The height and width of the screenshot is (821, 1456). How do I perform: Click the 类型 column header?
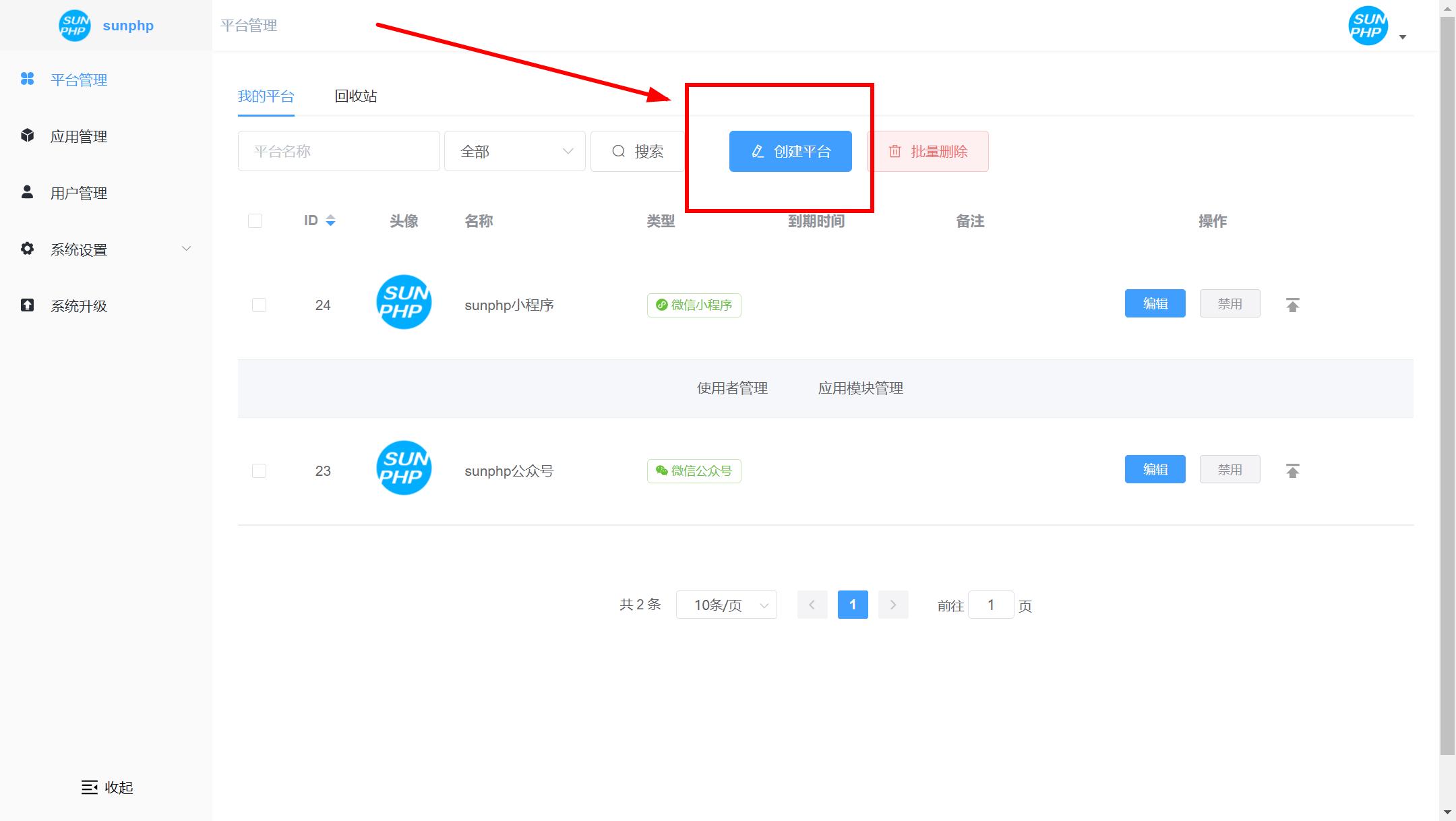click(661, 220)
